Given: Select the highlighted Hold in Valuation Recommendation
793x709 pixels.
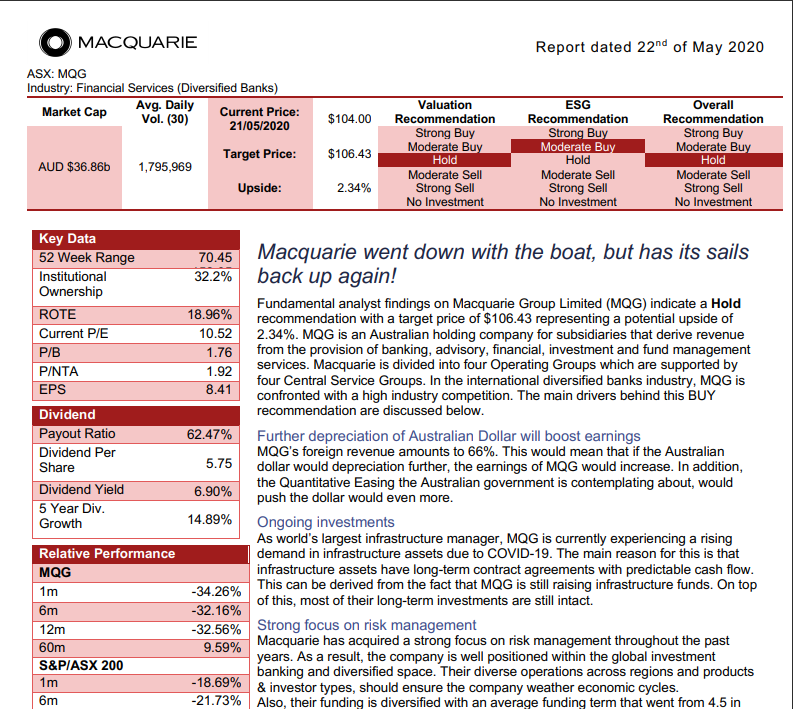Looking at the screenshot, I should point(444,160).
